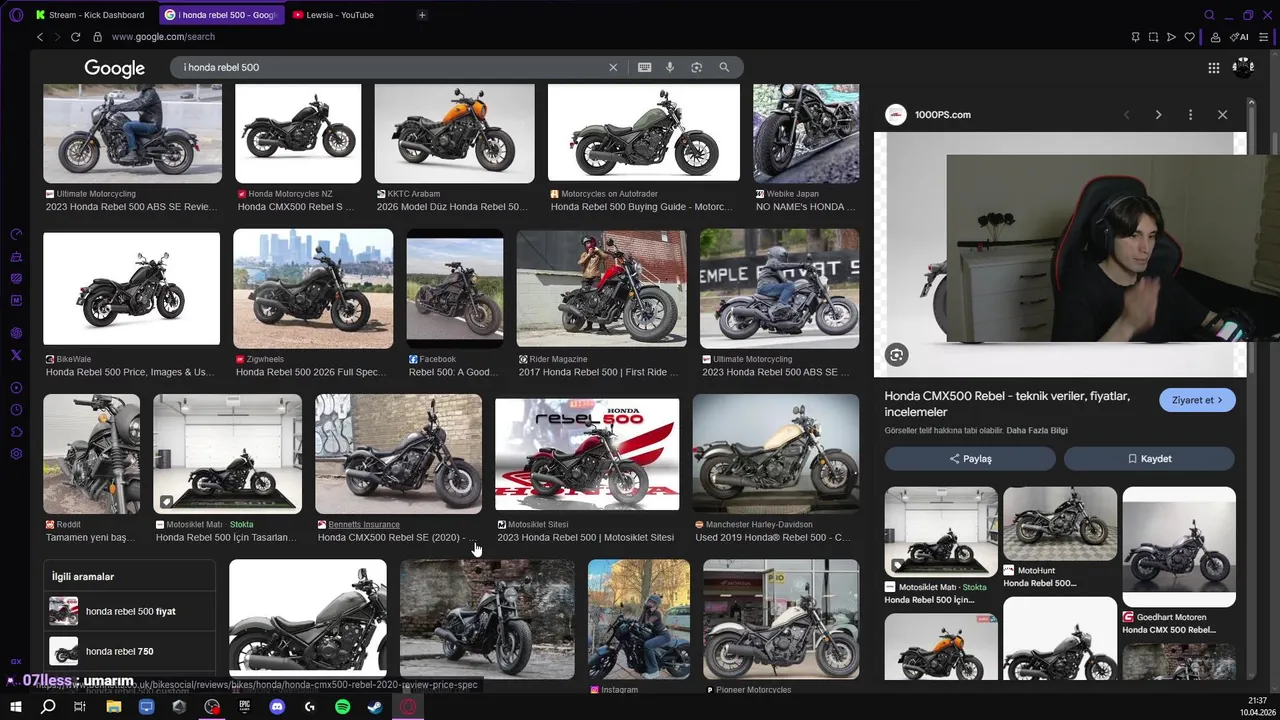The height and width of the screenshot is (720, 1280).
Task: Open the Google apps grid
Action: [x=1213, y=68]
